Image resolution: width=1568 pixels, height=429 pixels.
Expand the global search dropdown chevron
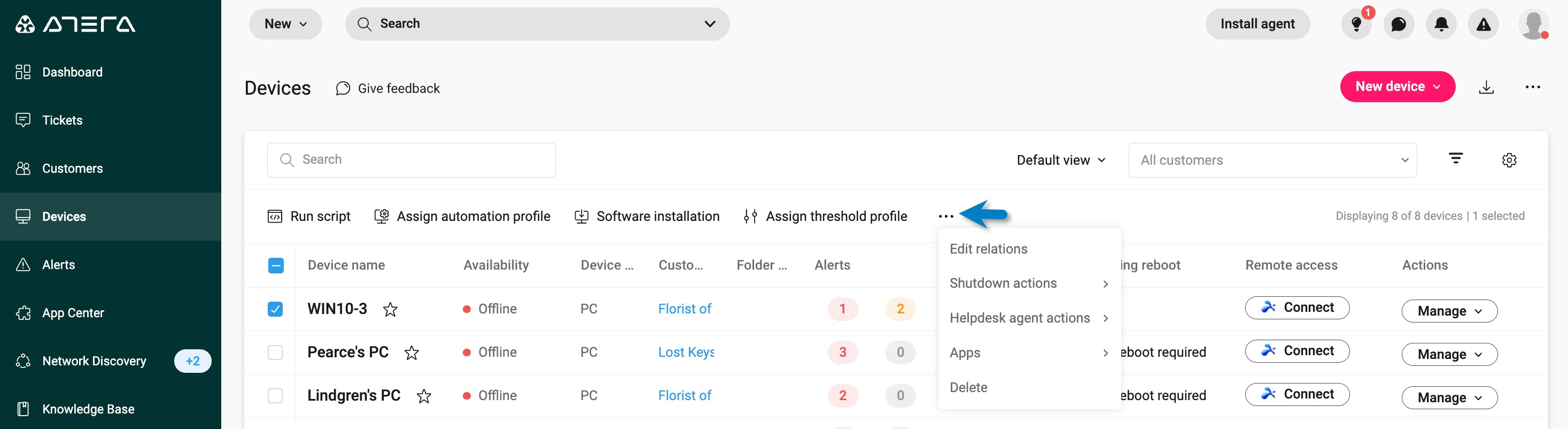(x=709, y=24)
